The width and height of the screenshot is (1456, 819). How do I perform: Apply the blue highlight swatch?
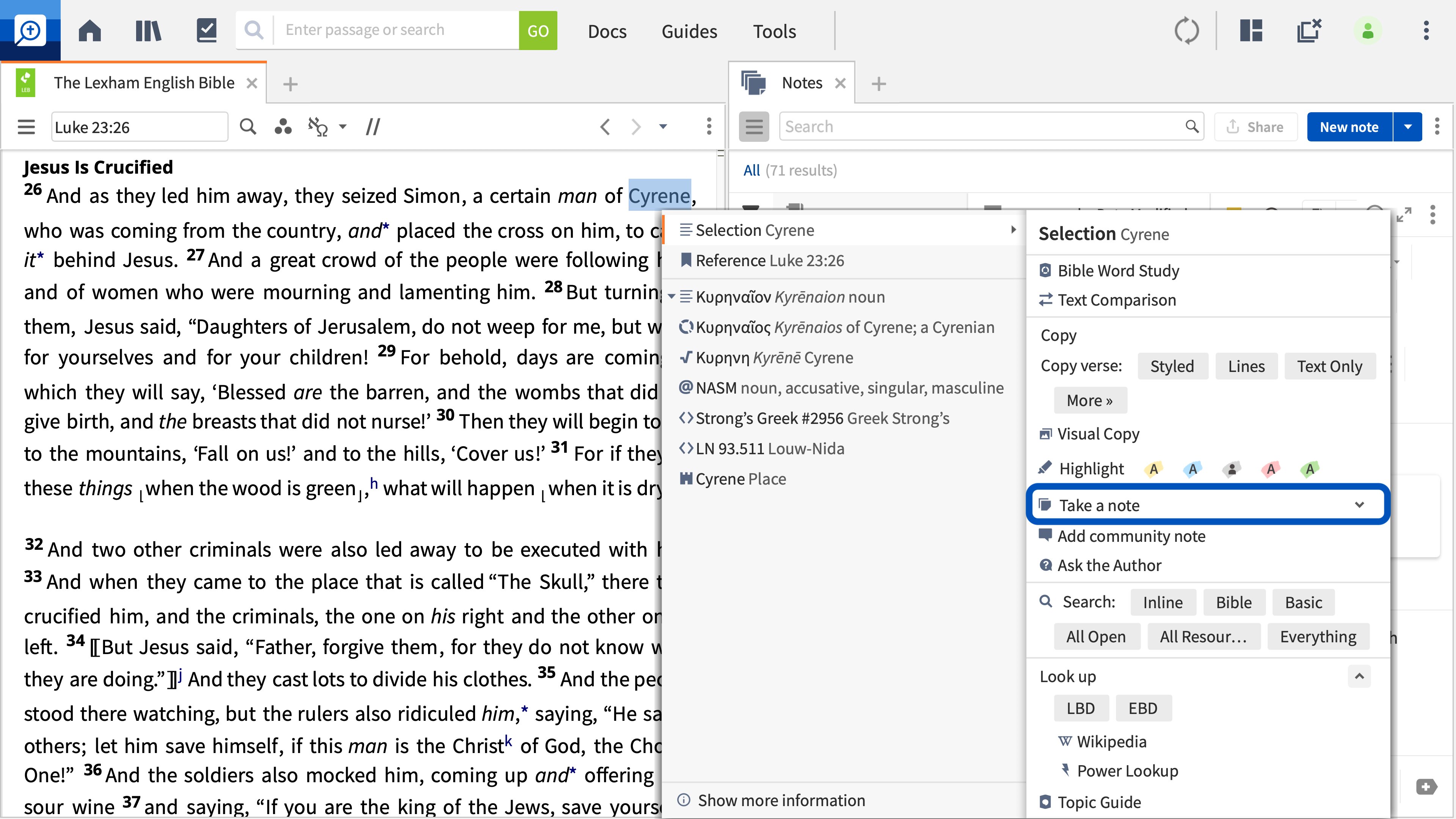click(x=1192, y=469)
